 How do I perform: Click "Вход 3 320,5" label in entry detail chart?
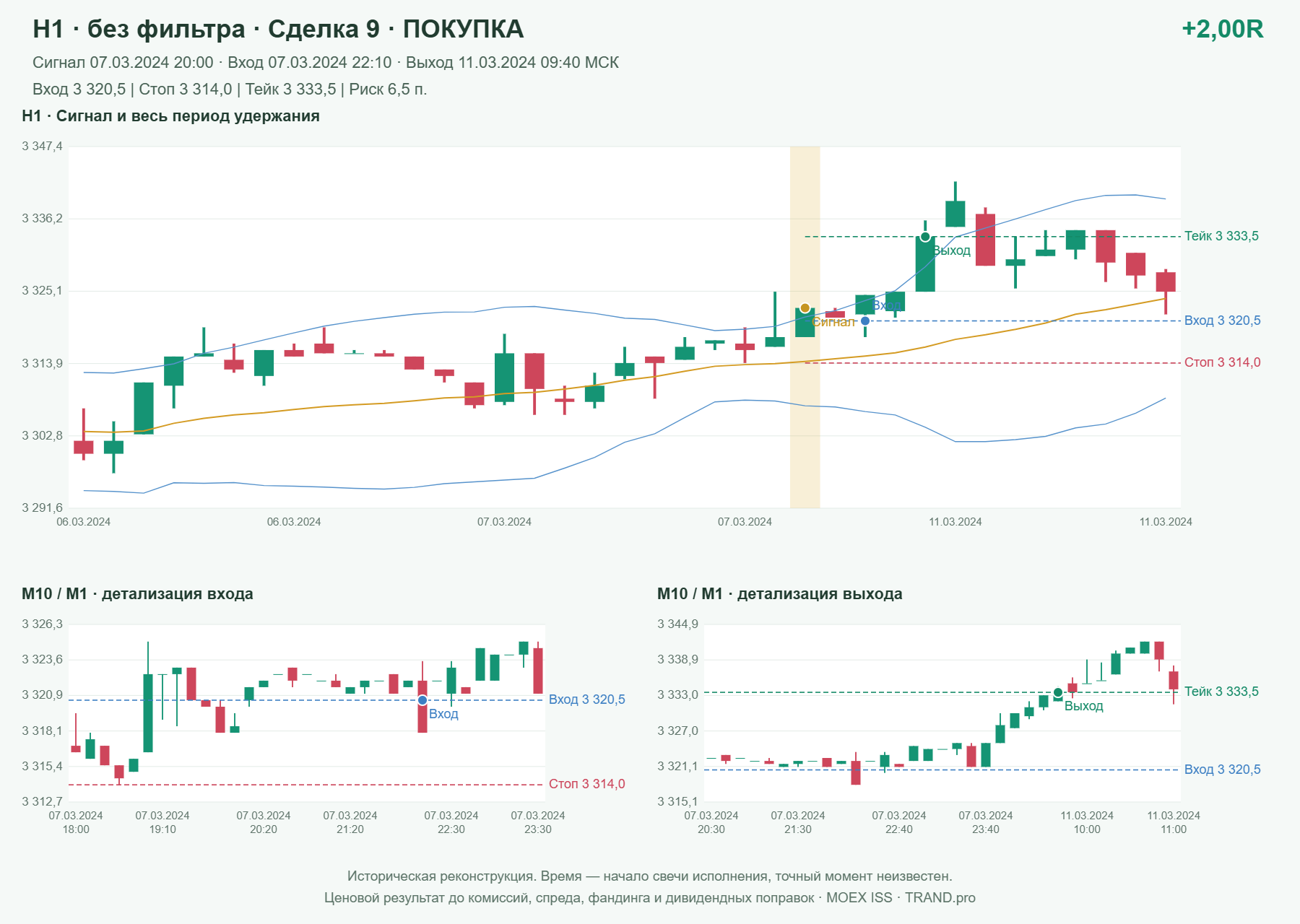point(587,699)
